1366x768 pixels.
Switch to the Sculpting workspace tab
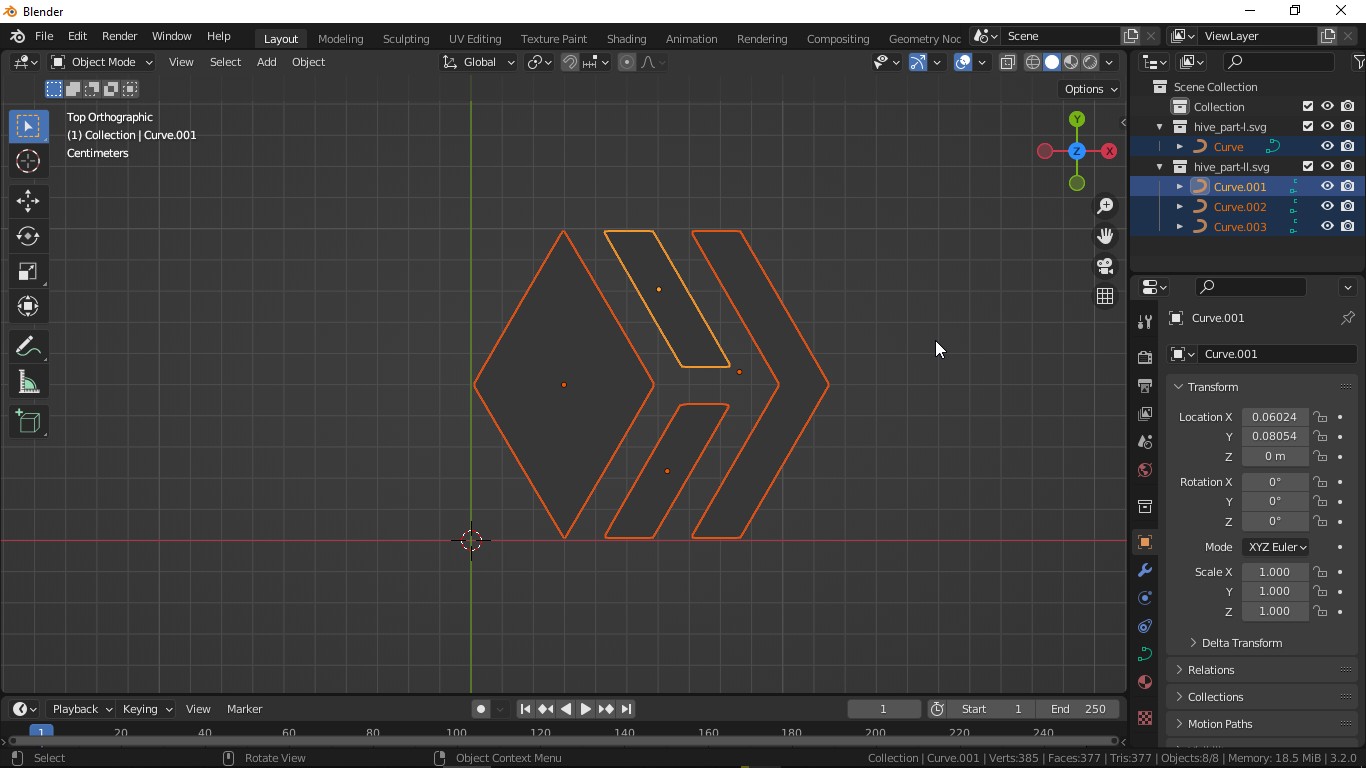(x=406, y=38)
